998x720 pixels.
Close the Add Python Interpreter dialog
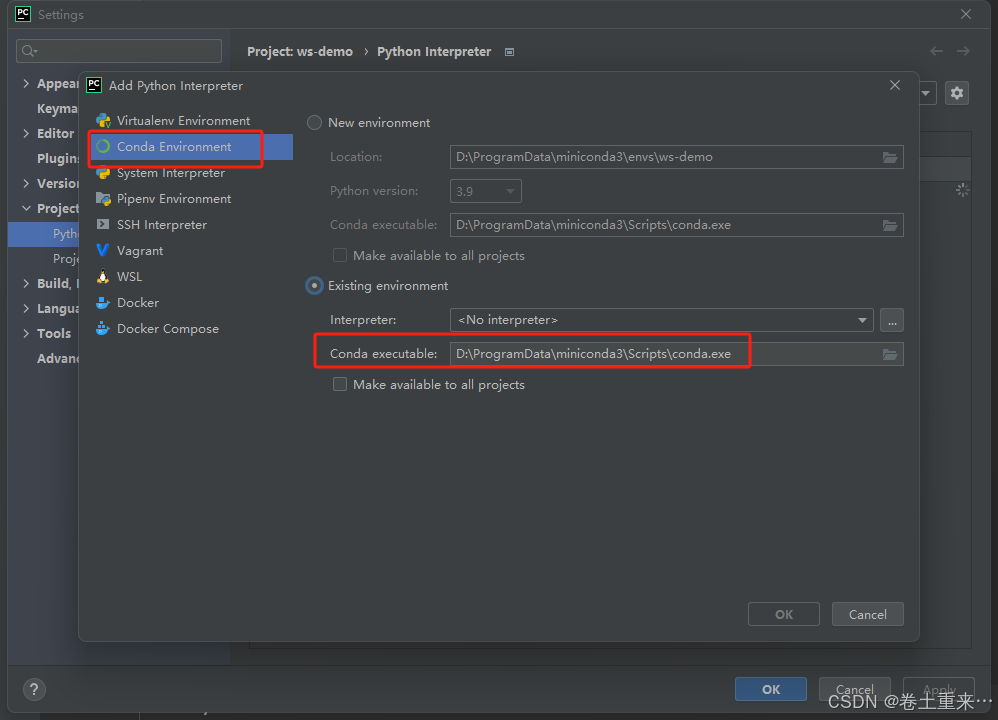pyautogui.click(x=895, y=85)
